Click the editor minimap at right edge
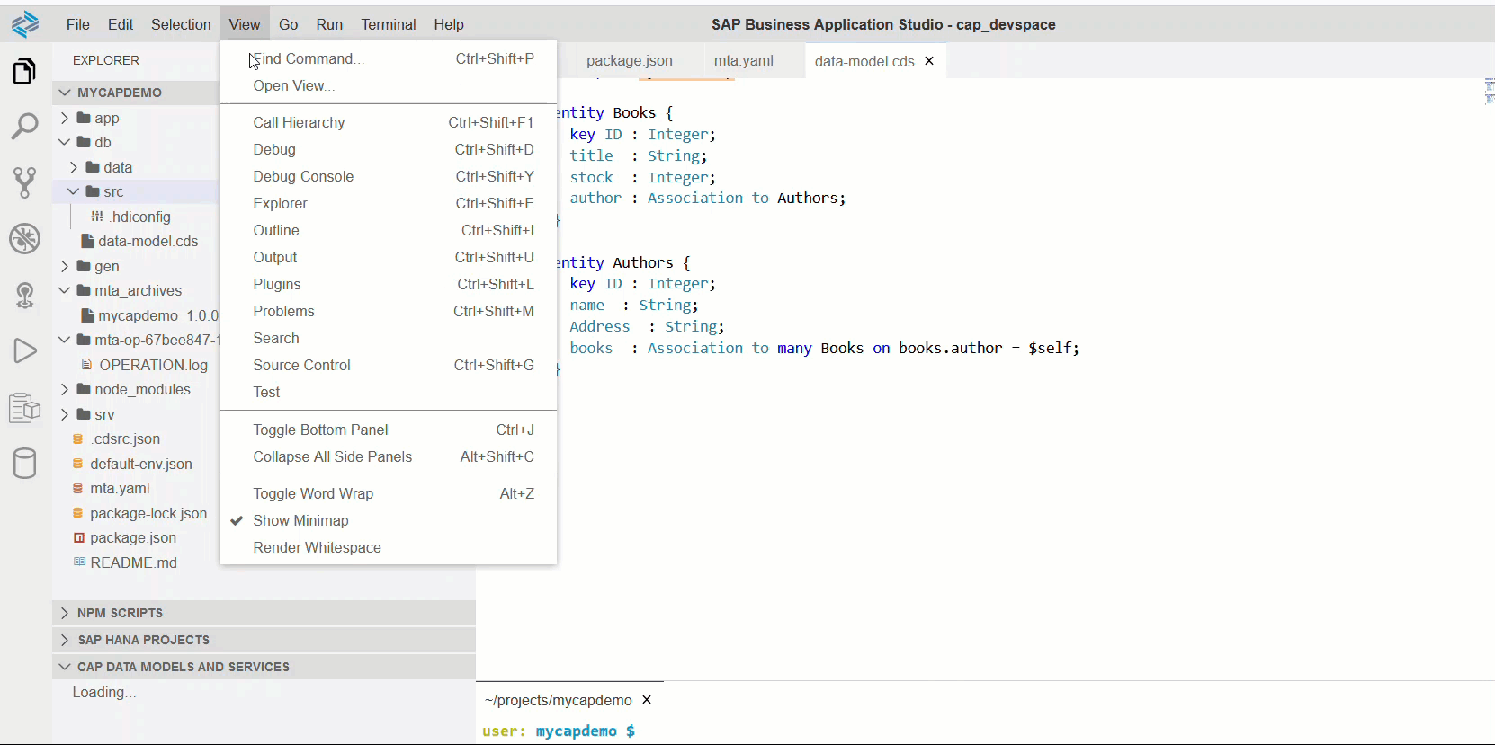Image resolution: width=1495 pixels, height=745 pixels. pos(1488,93)
